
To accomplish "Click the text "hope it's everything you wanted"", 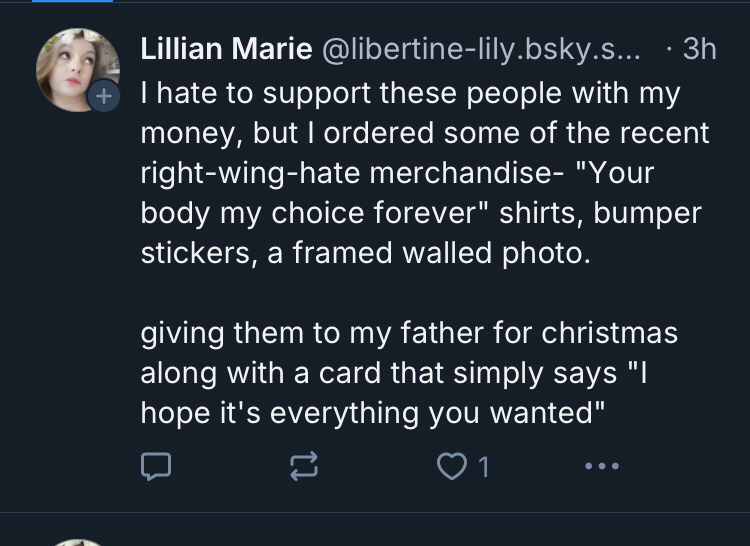I will pyautogui.click(x=373, y=412).
